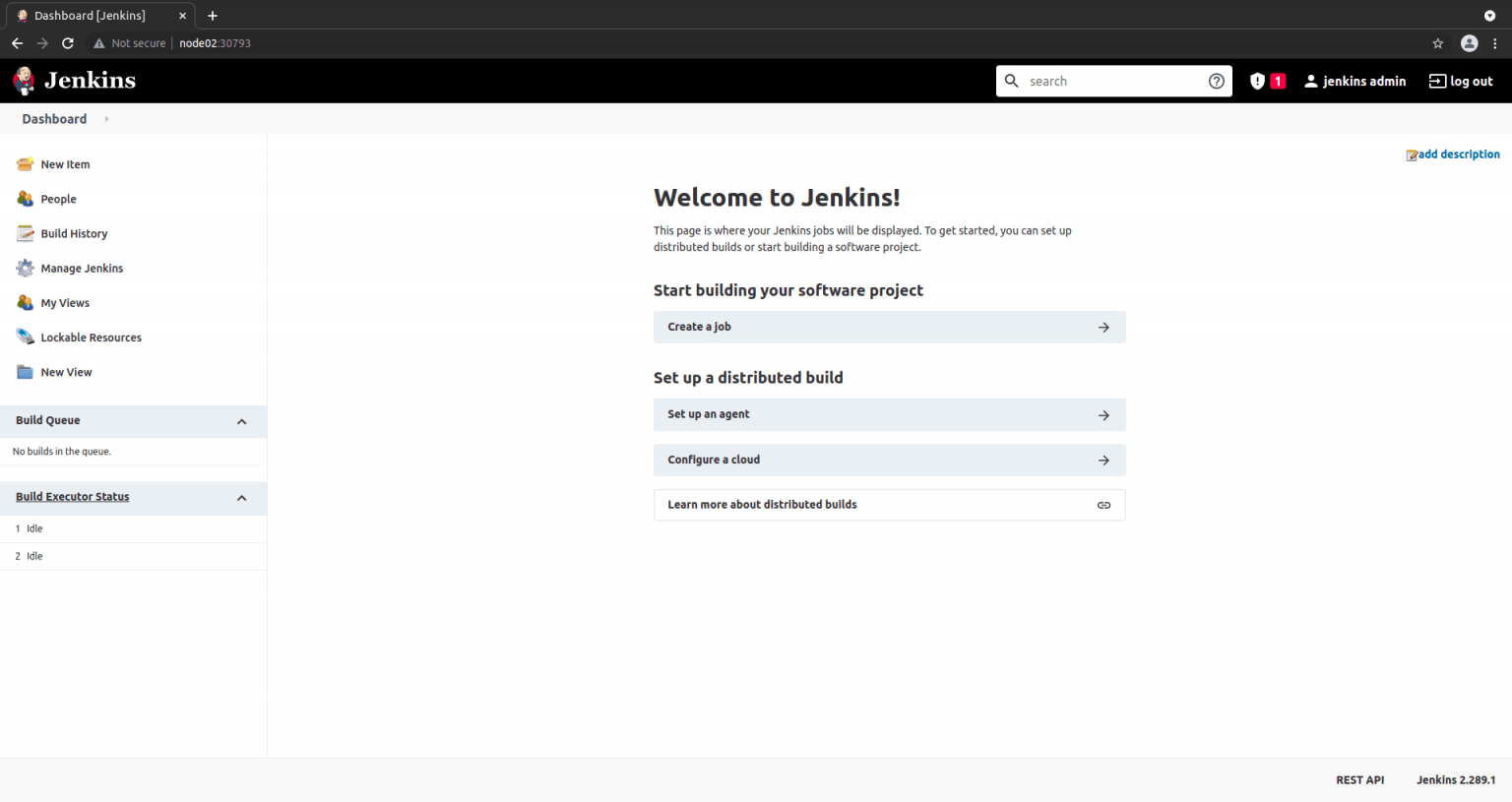This screenshot has width=1512, height=802.
Task: Collapse the Build Queue panel
Action: click(241, 421)
